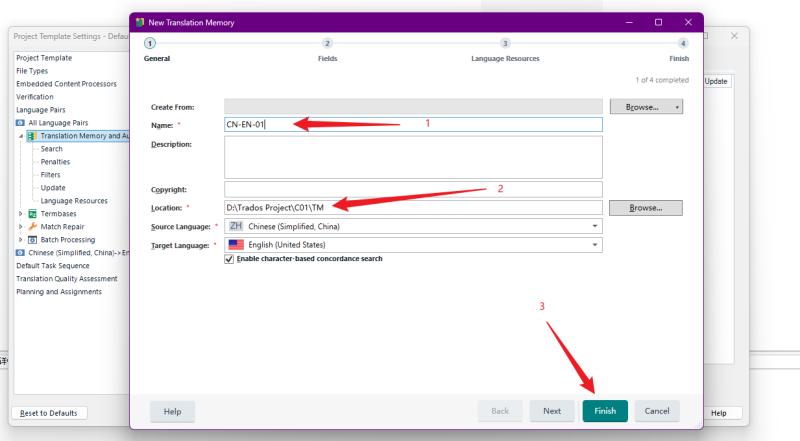Go to wizard step 2 Fields

pos(327,44)
